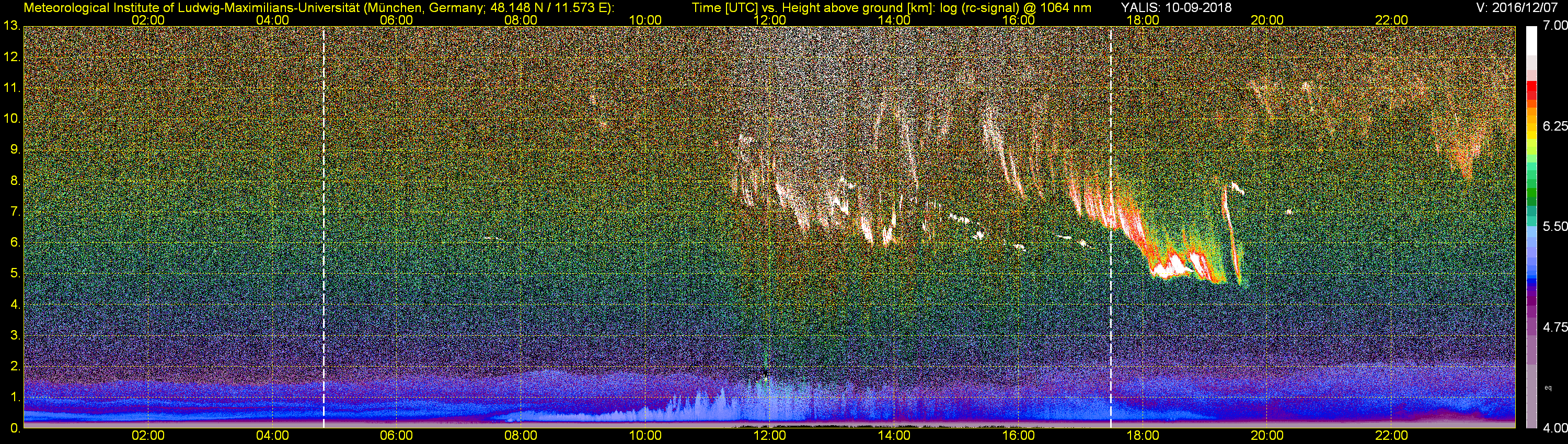Click the 18:00 label on the bottom time axis
Viewport: 1568px width, 444px height.
coord(1143,436)
